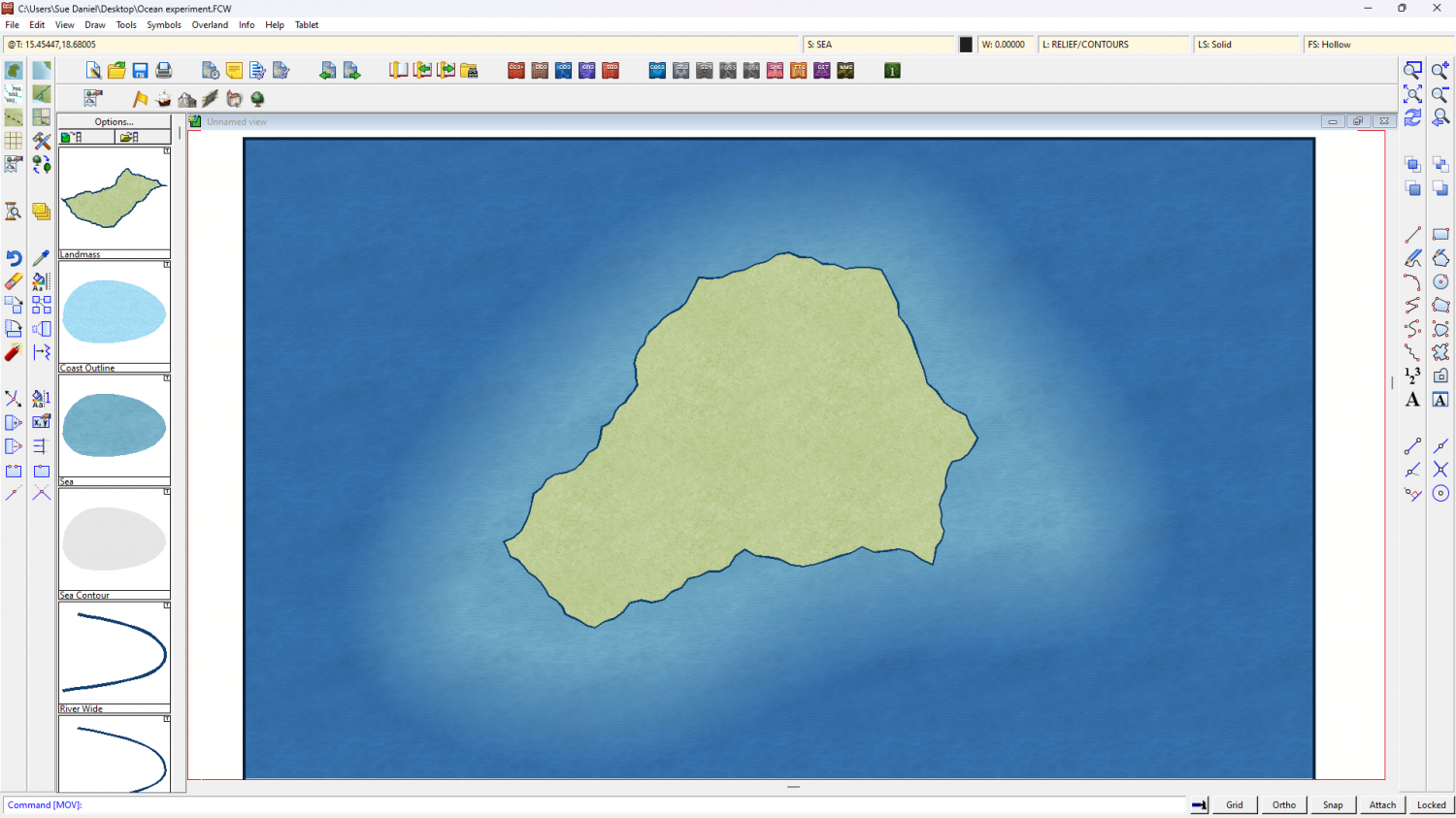Viewport: 1456px width, 818px height.
Task: Click the cursor coordinates readout
Action: (x=401, y=45)
